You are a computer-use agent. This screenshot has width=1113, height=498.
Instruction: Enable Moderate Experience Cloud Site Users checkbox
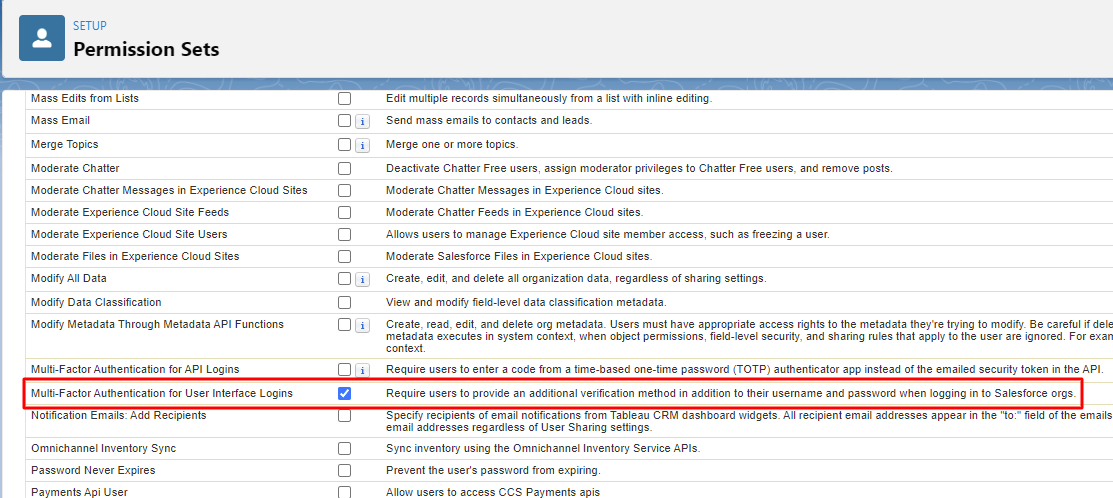coord(344,235)
